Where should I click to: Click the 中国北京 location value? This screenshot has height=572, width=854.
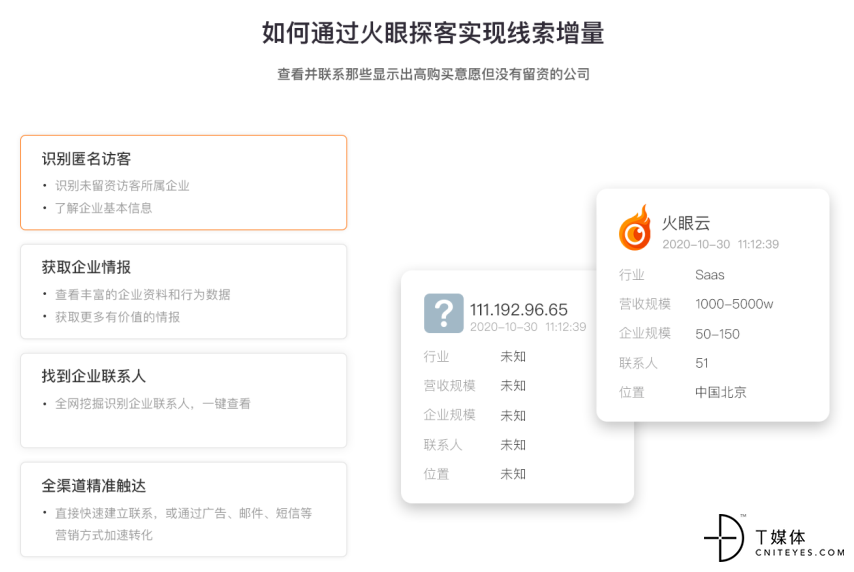coord(721,392)
